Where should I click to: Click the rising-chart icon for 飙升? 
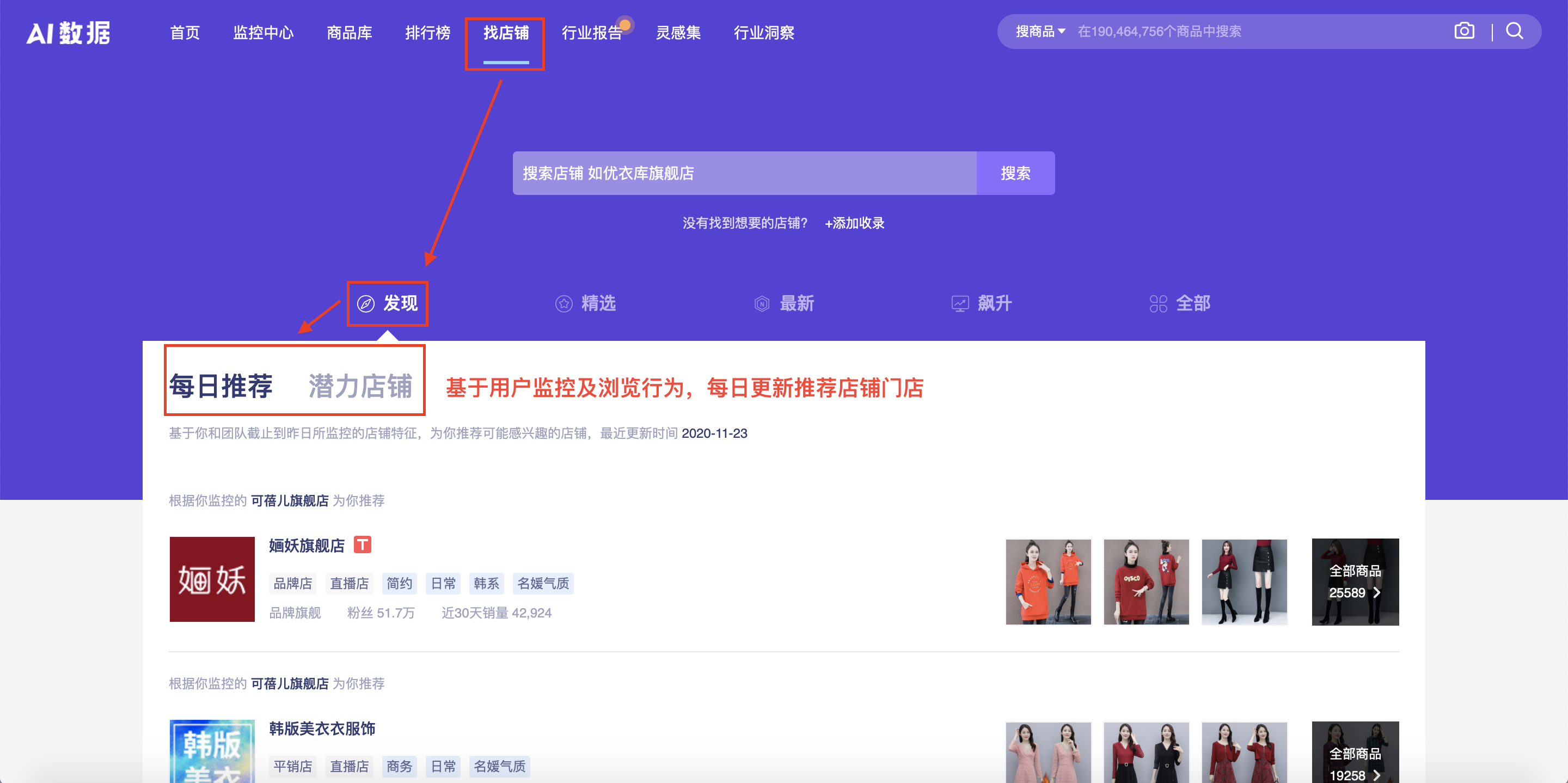[959, 303]
